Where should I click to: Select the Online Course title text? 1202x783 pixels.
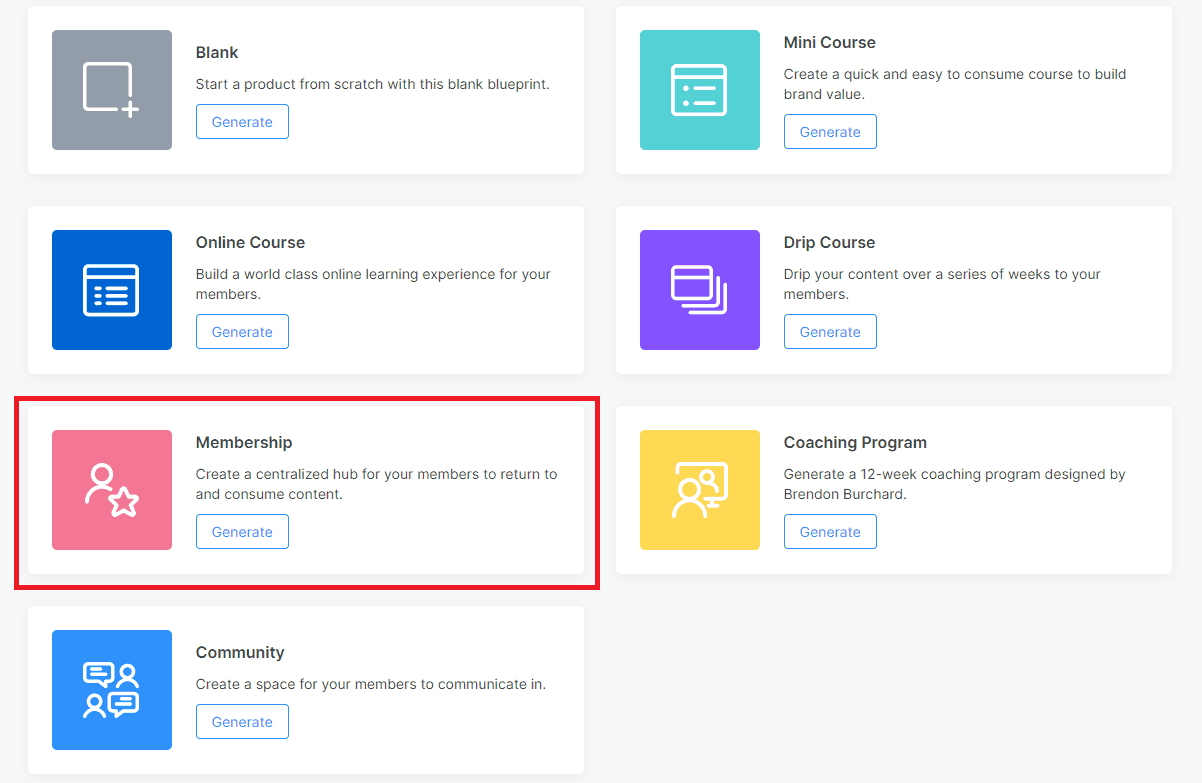coord(250,242)
